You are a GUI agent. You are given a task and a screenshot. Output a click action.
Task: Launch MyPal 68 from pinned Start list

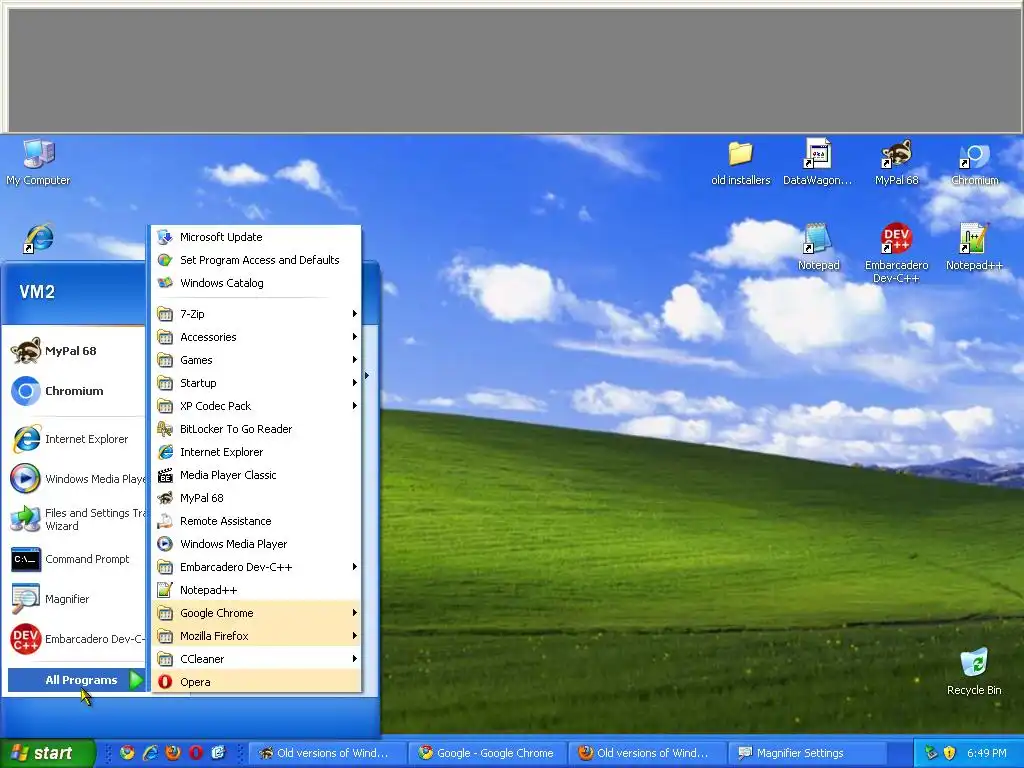tap(76, 351)
